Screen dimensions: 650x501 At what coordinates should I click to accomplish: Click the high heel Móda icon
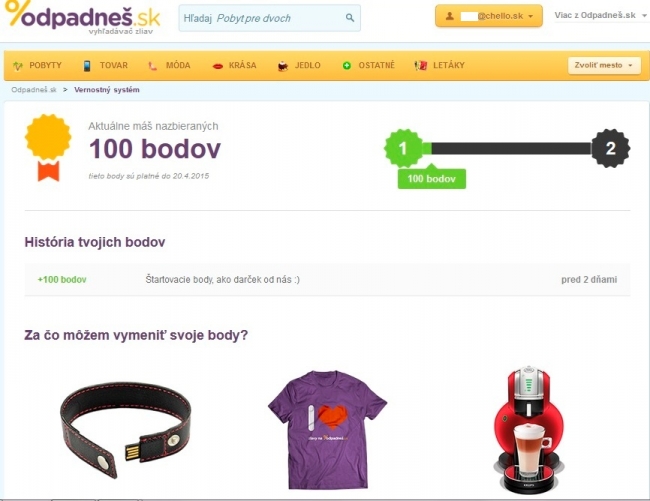153,65
